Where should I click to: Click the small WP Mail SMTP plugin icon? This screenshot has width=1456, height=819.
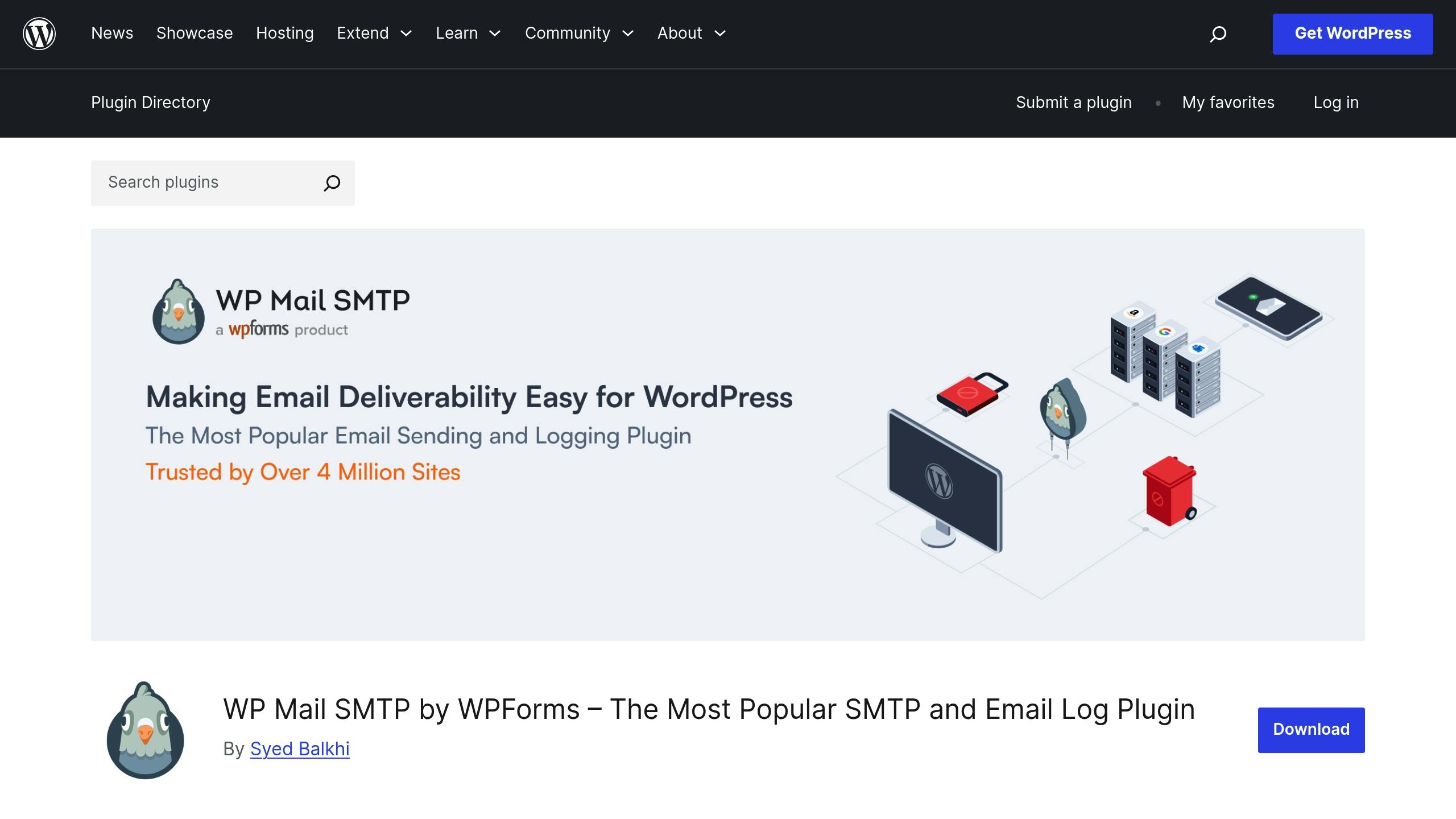tap(145, 729)
